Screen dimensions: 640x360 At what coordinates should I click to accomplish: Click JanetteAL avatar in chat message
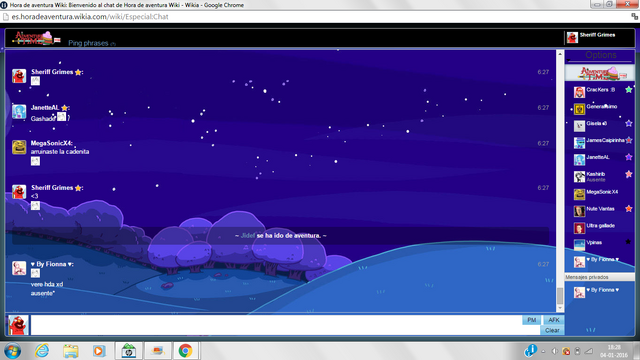point(19,111)
